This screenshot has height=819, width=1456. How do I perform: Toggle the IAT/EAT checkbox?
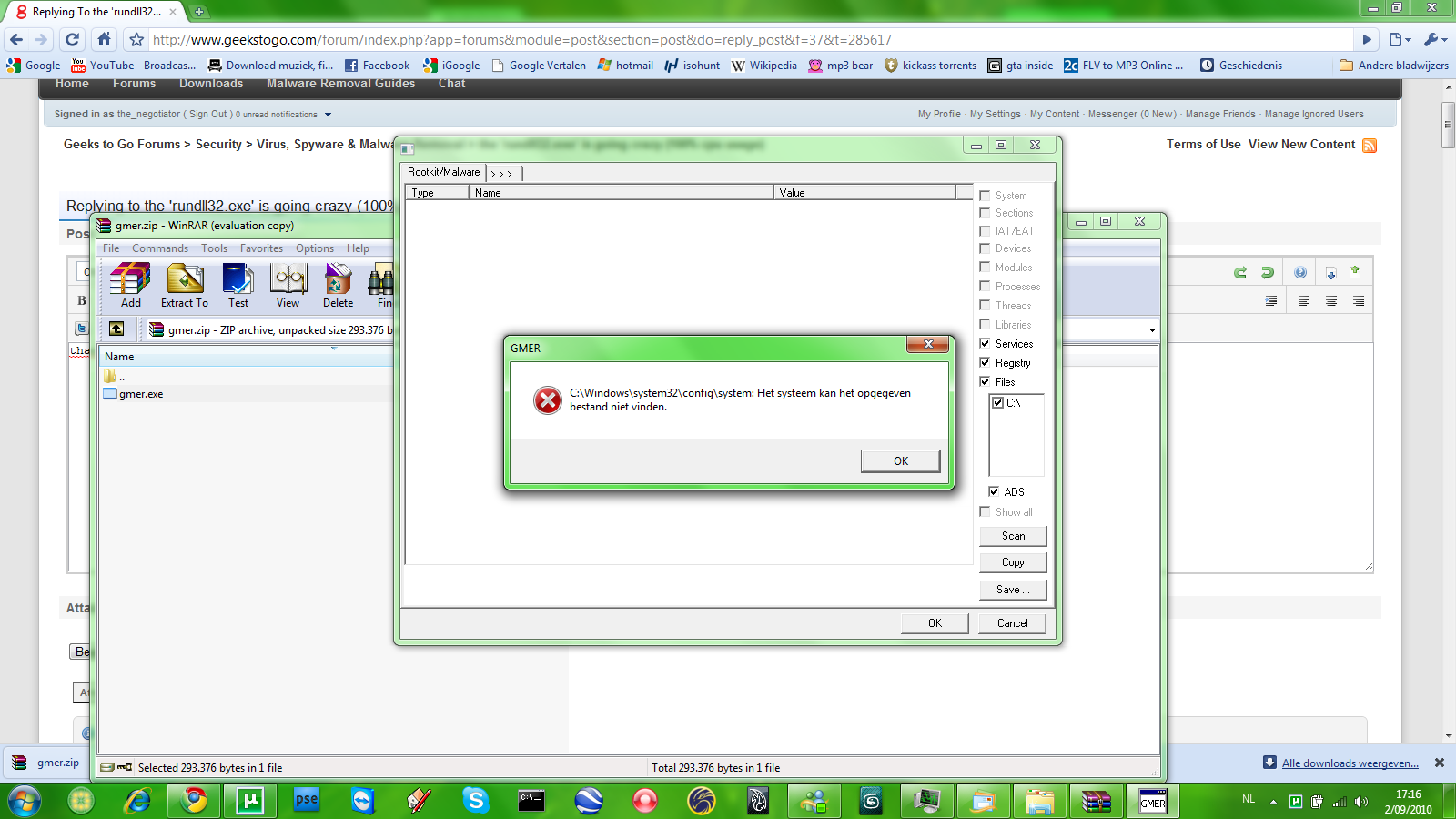click(985, 231)
